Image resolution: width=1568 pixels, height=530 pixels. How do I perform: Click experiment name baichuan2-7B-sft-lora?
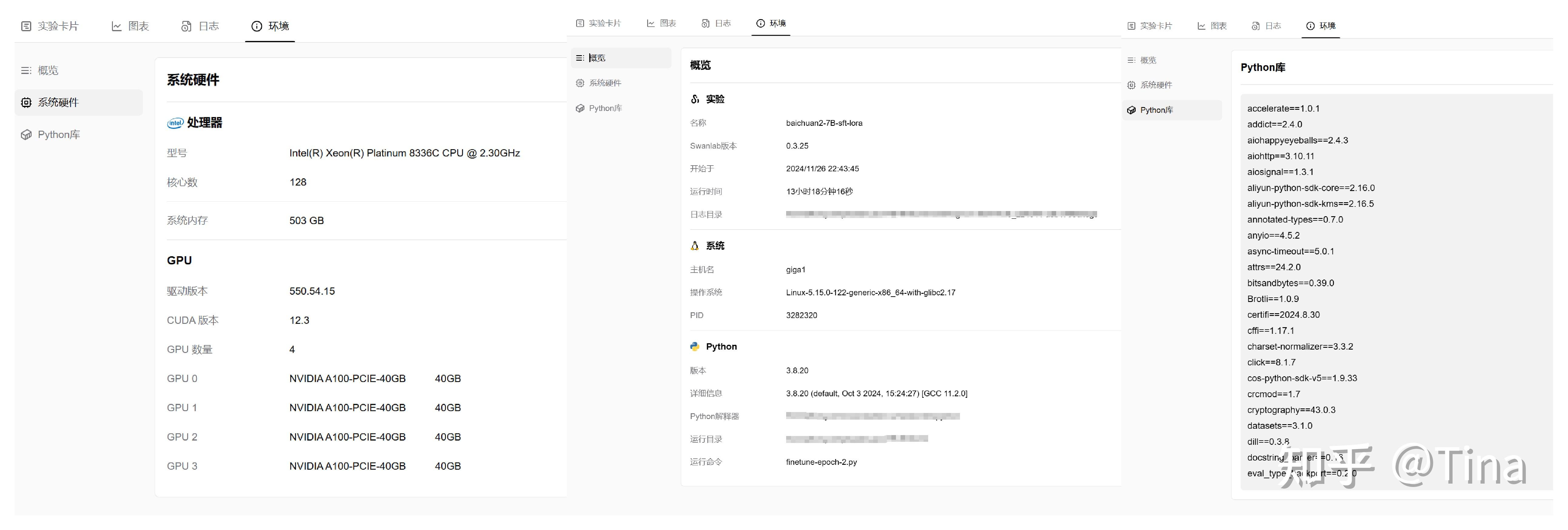click(x=823, y=123)
